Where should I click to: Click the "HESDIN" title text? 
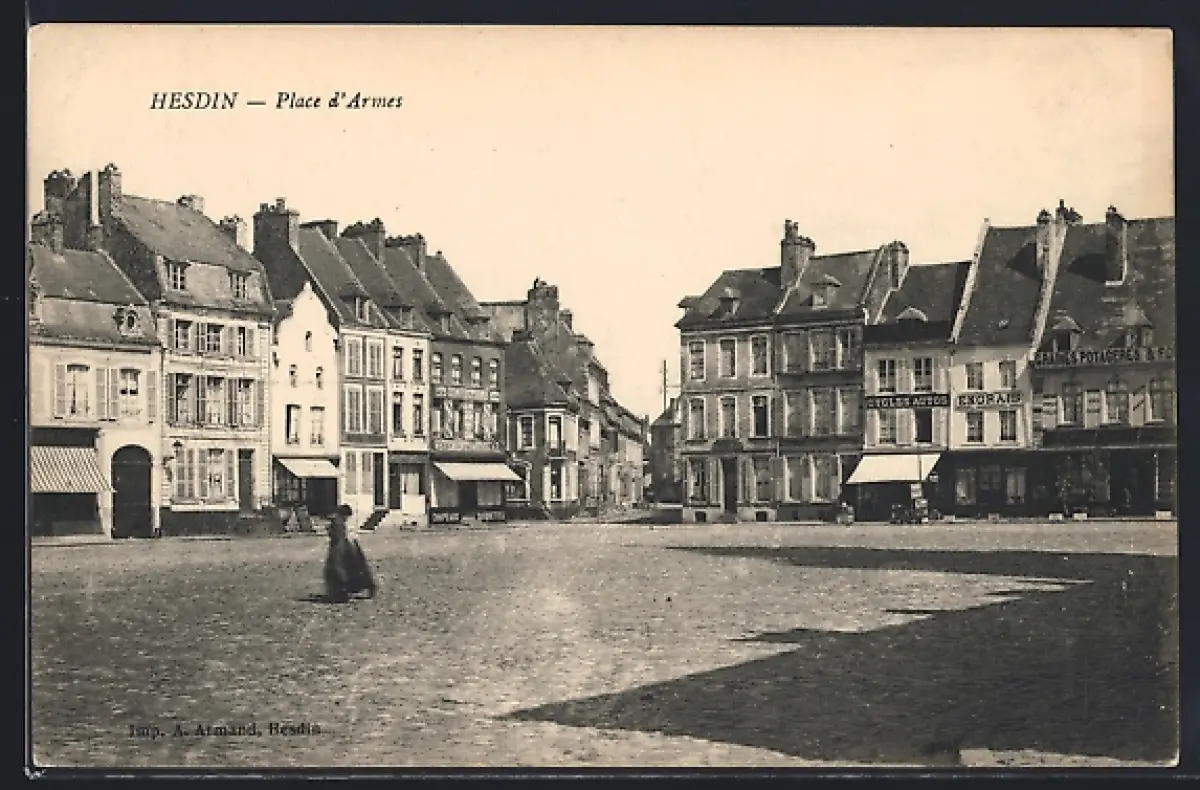[194, 101]
